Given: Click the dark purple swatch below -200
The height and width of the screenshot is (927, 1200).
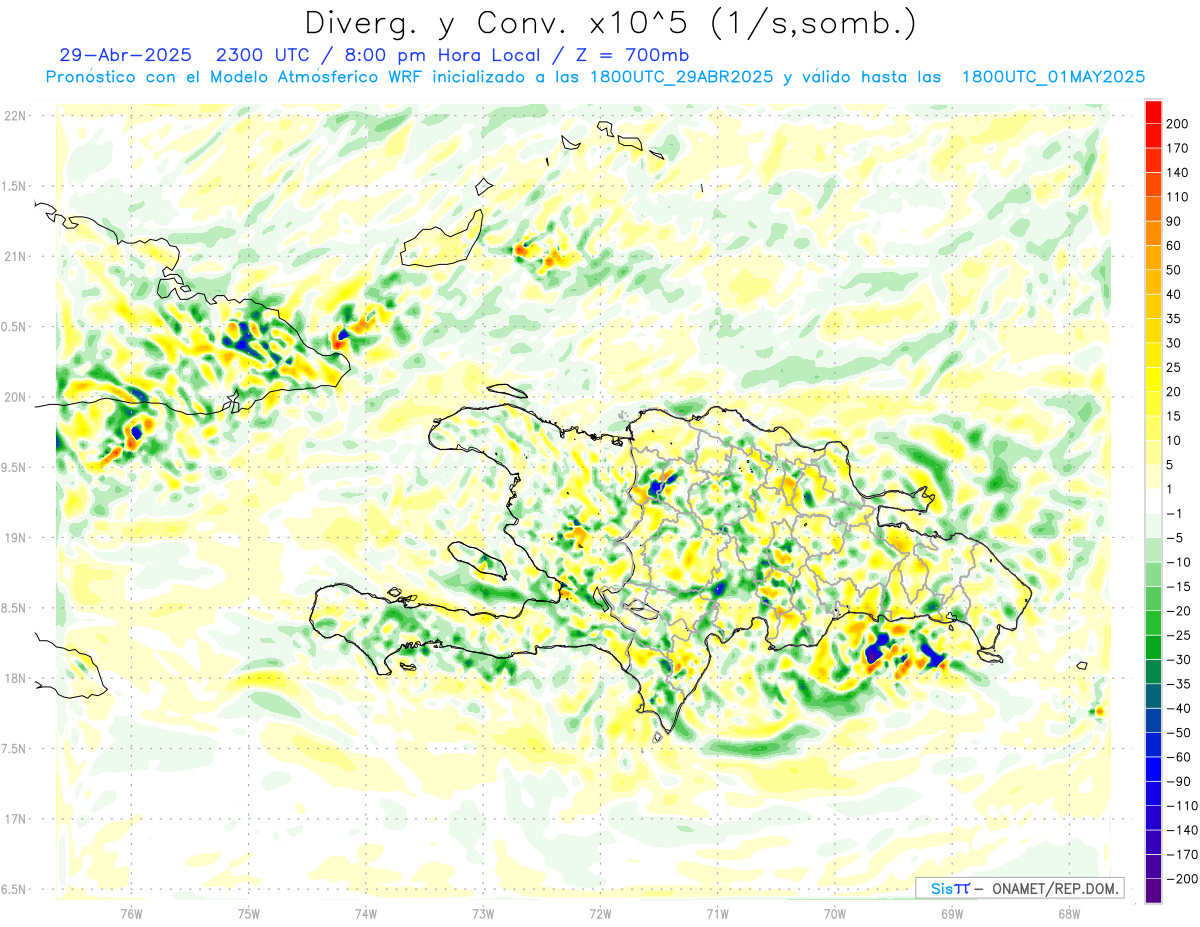Looking at the screenshot, I should click(1153, 891).
